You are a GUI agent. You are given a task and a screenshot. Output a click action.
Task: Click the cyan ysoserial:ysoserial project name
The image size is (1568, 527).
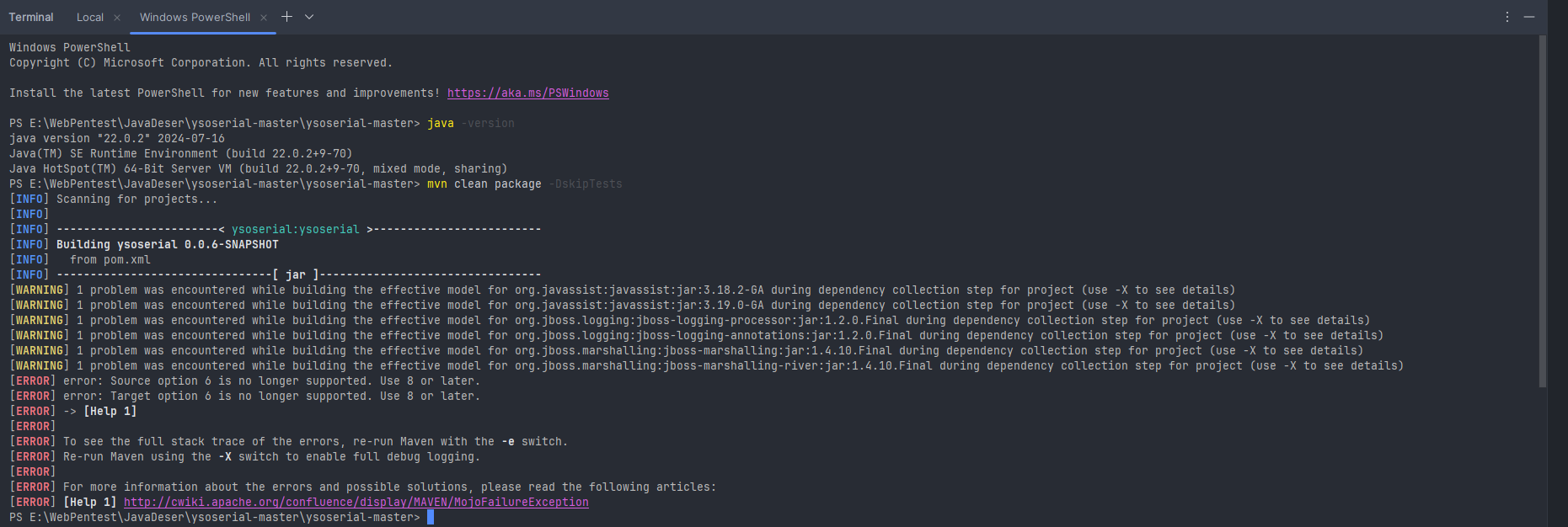[295, 230]
